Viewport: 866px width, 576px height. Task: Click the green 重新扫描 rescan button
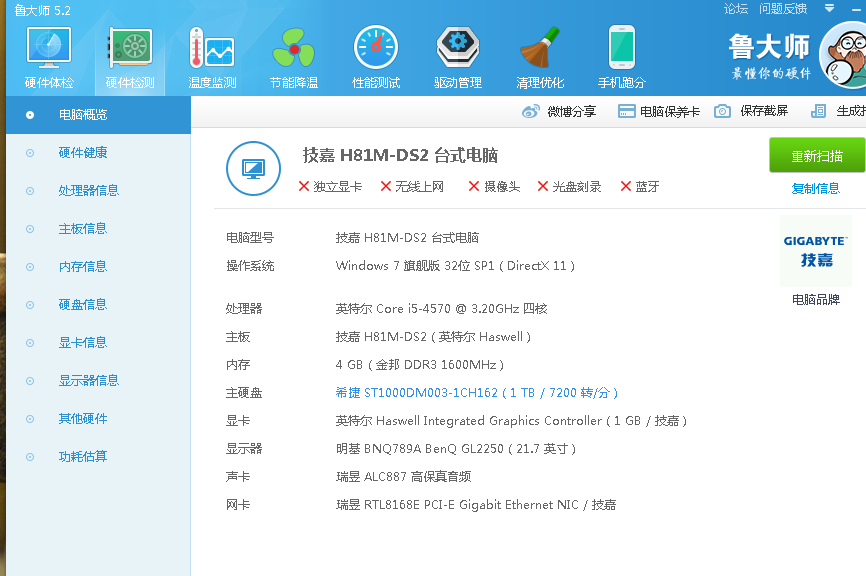815,156
